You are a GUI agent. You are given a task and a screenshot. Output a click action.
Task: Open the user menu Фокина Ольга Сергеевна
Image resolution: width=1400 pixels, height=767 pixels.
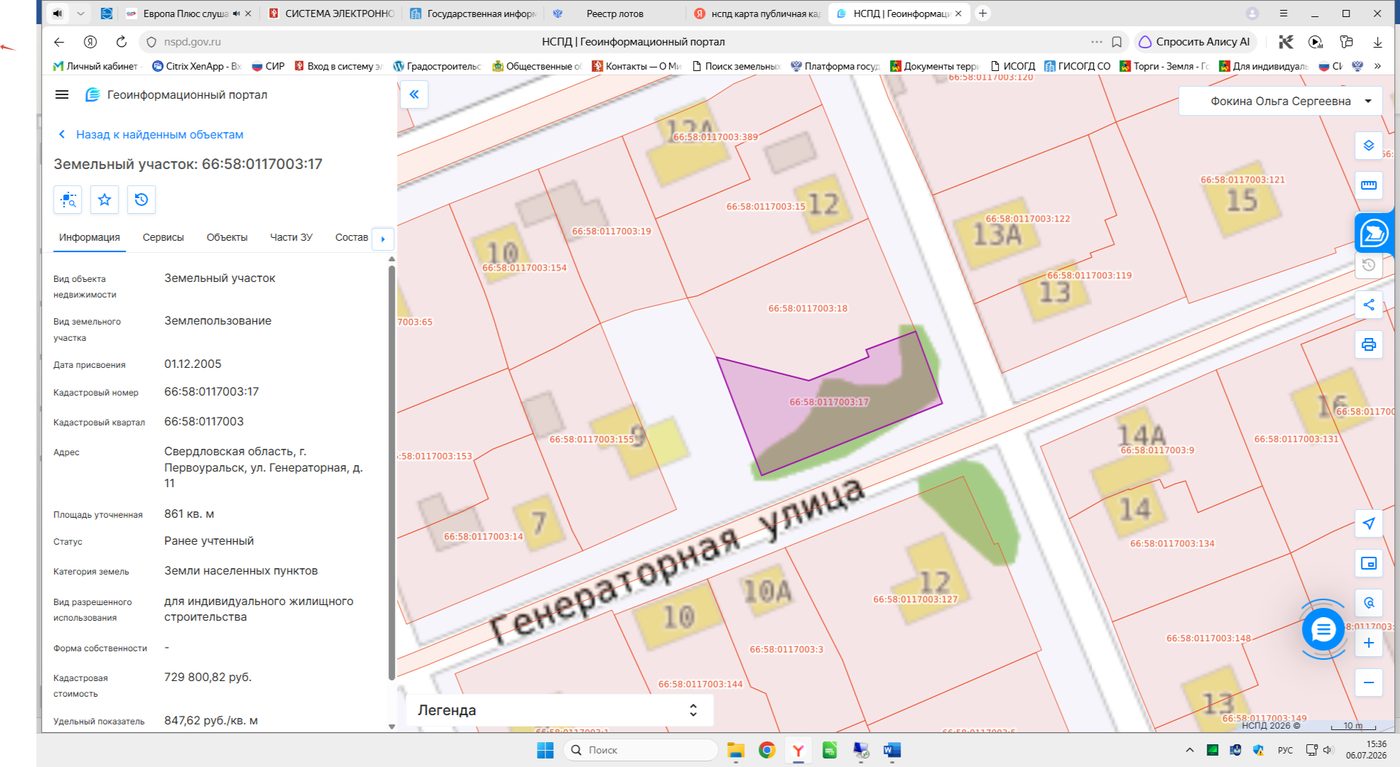pyautogui.click(x=1279, y=101)
